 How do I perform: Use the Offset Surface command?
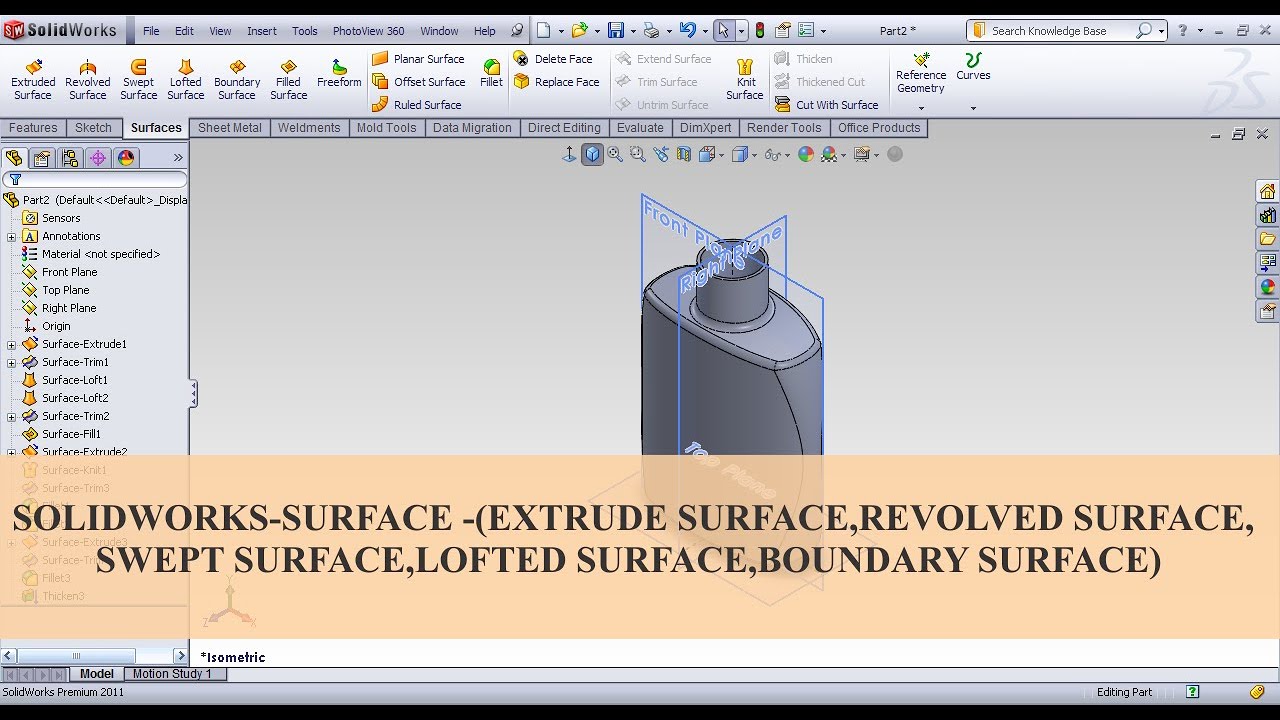(418, 82)
